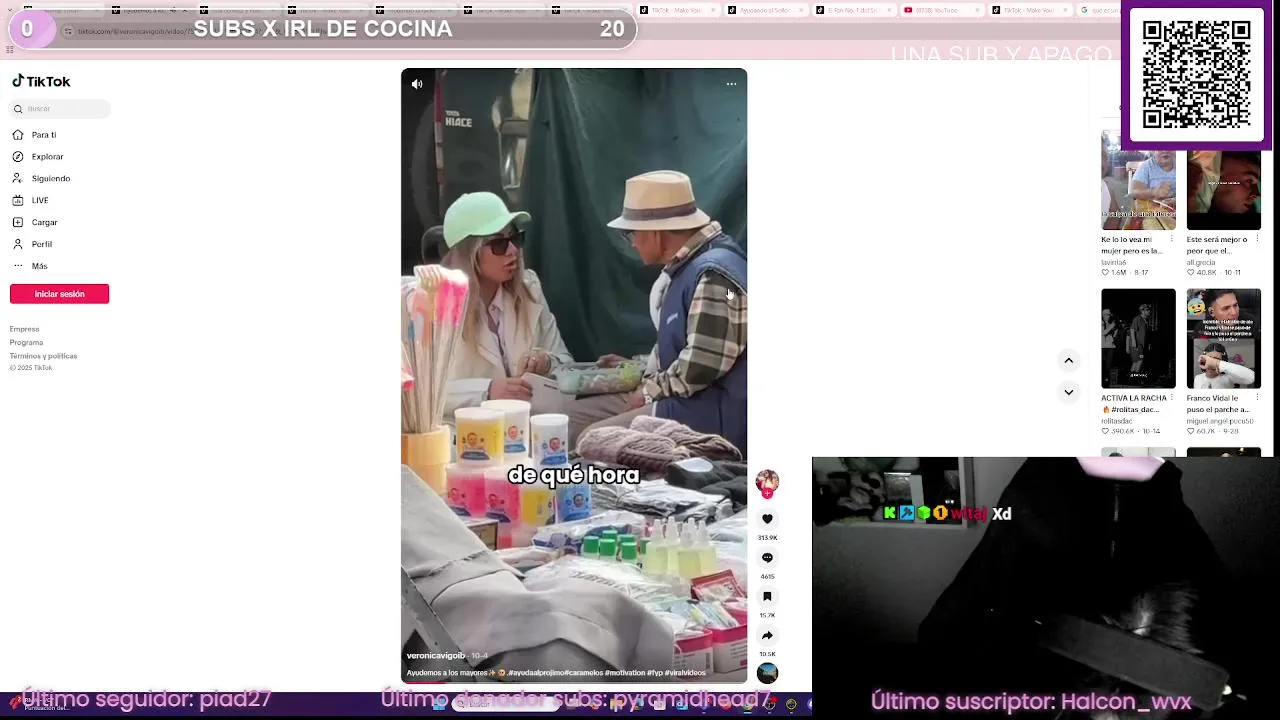Open options for the ACTIVA LA RACHA video

[1171, 398]
